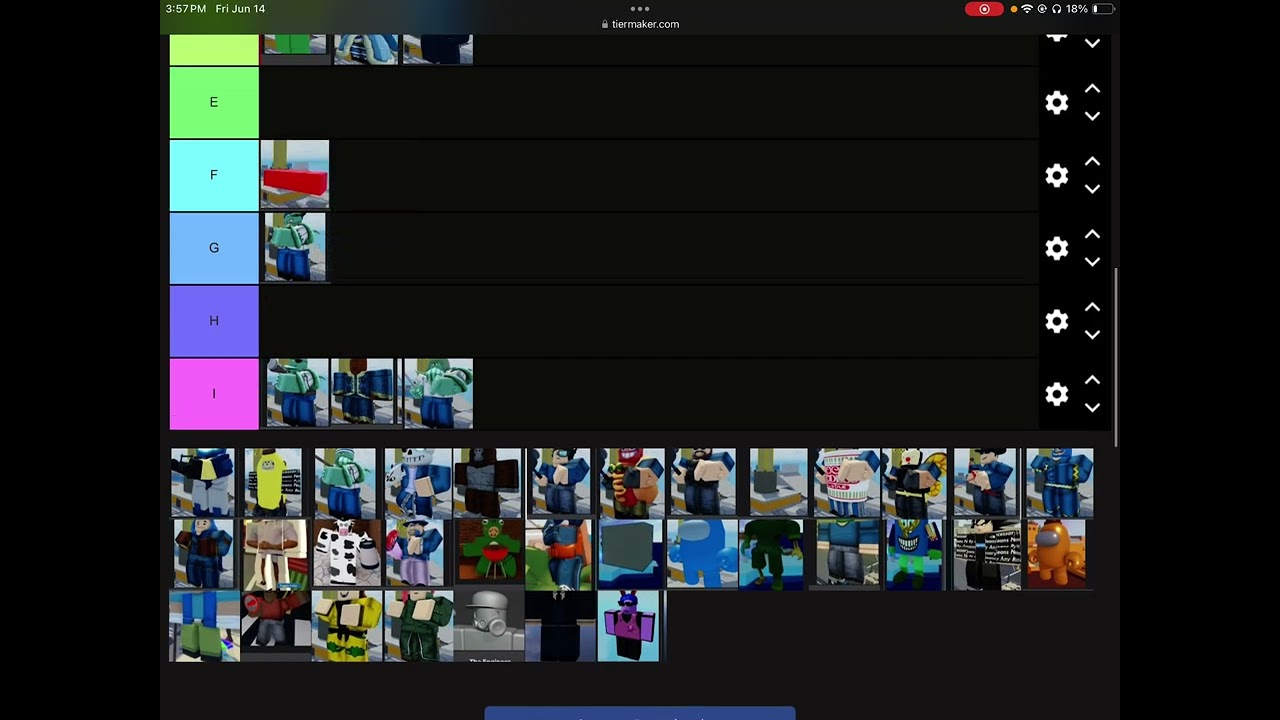The image size is (1280, 720).
Task: Move tier G row up
Action: pos(1092,235)
